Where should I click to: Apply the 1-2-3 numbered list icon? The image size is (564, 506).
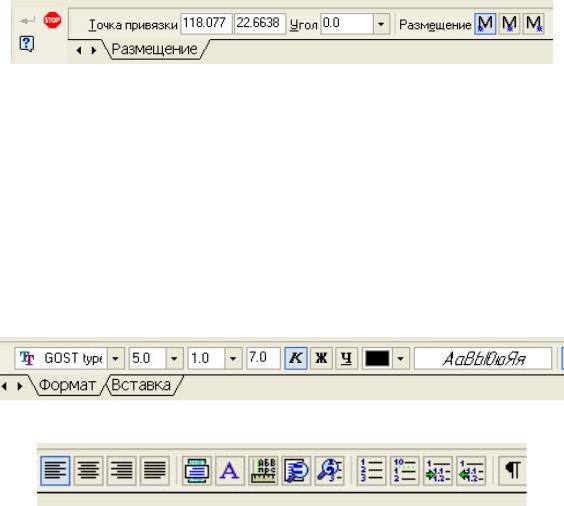coord(371,470)
